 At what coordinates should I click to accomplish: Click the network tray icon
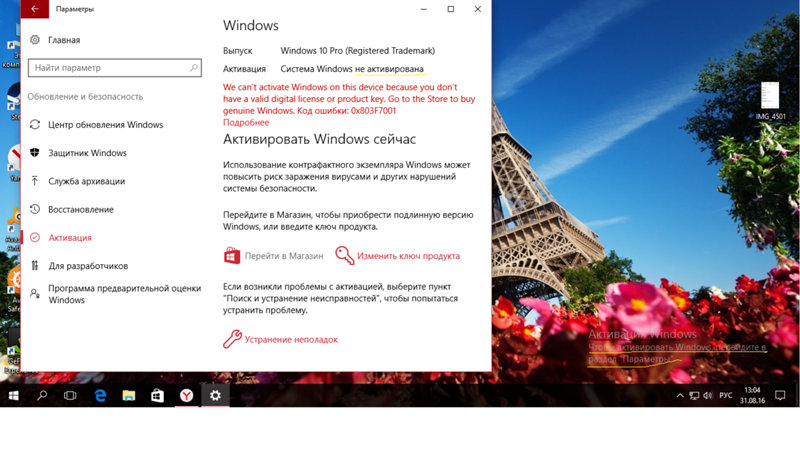pos(694,395)
